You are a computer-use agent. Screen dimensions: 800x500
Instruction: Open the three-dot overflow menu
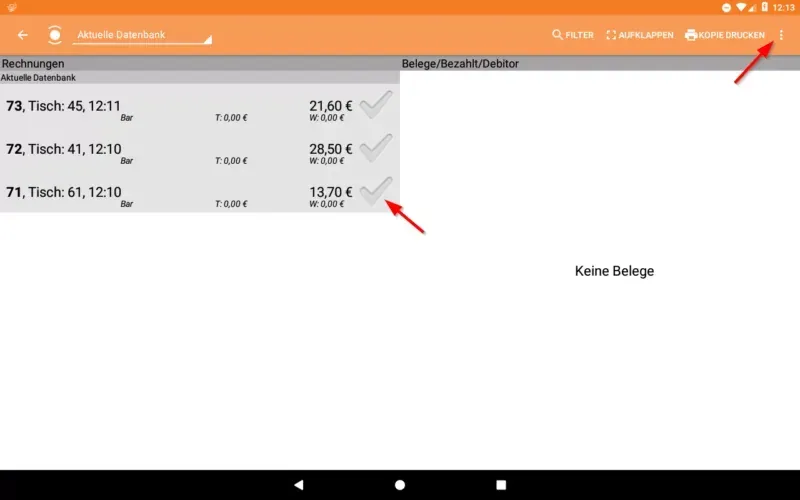pyautogui.click(x=781, y=35)
